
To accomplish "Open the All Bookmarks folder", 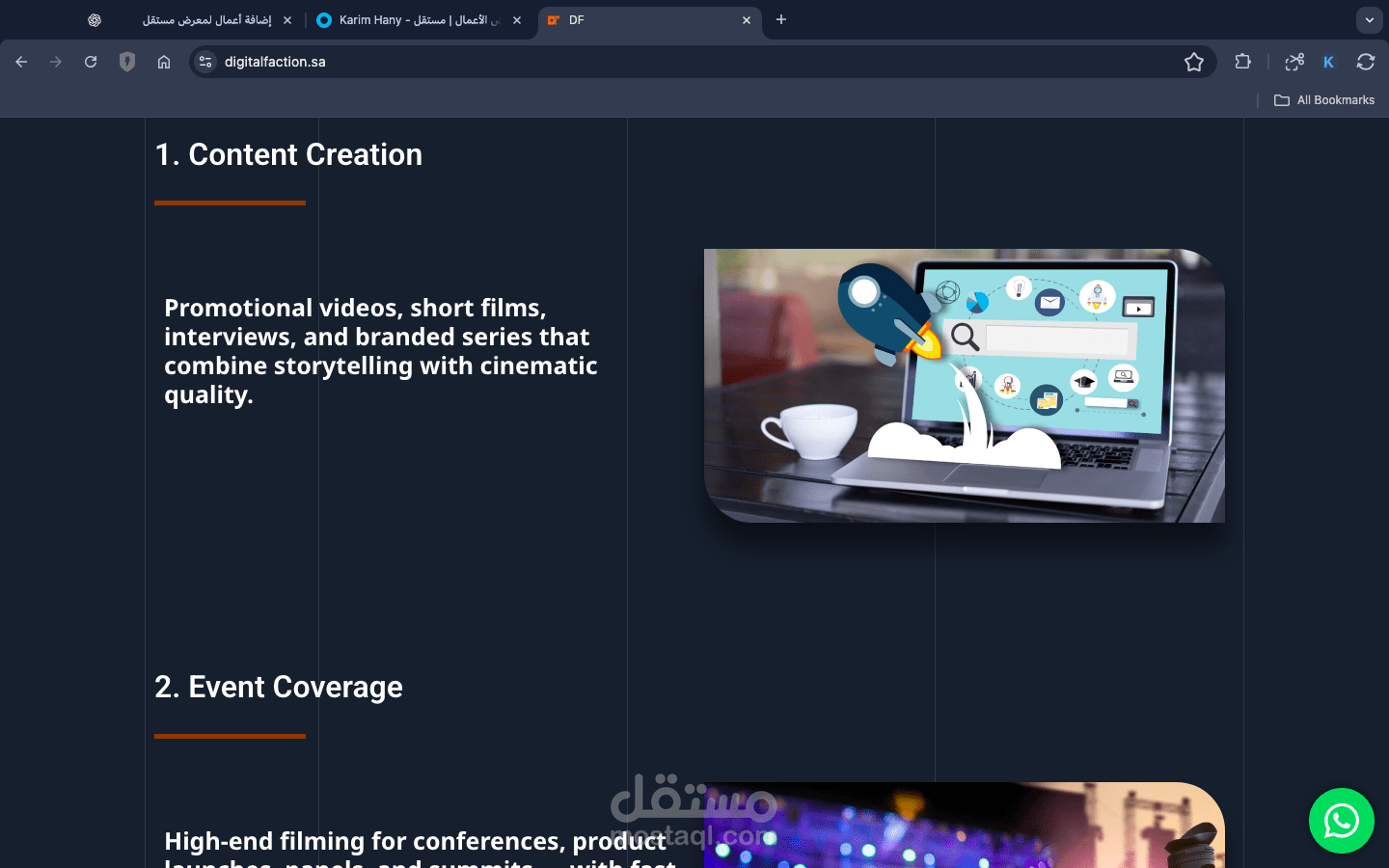I will pos(1324,100).
